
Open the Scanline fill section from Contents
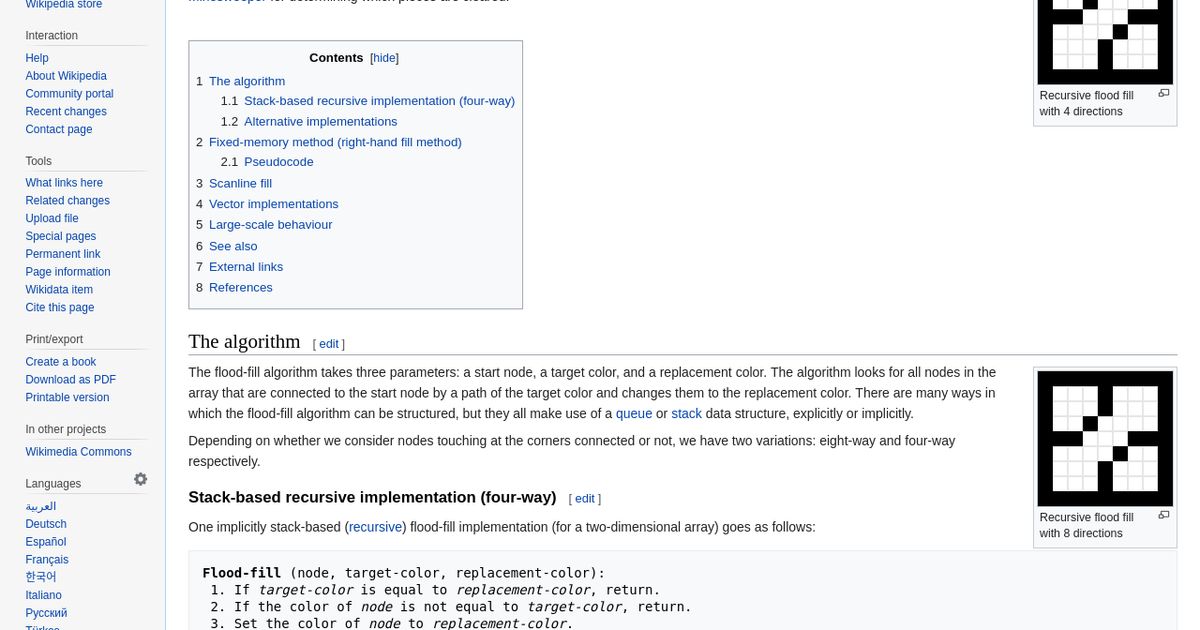(240, 183)
